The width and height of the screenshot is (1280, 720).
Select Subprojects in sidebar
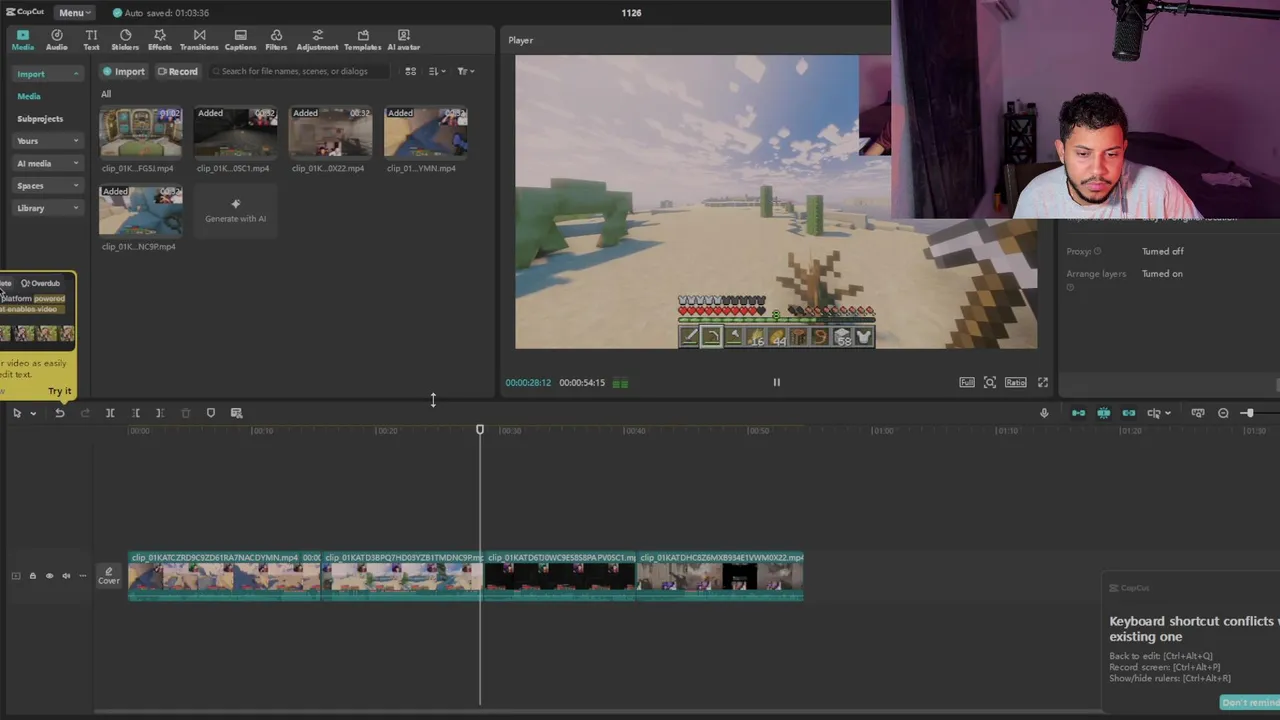coord(40,119)
